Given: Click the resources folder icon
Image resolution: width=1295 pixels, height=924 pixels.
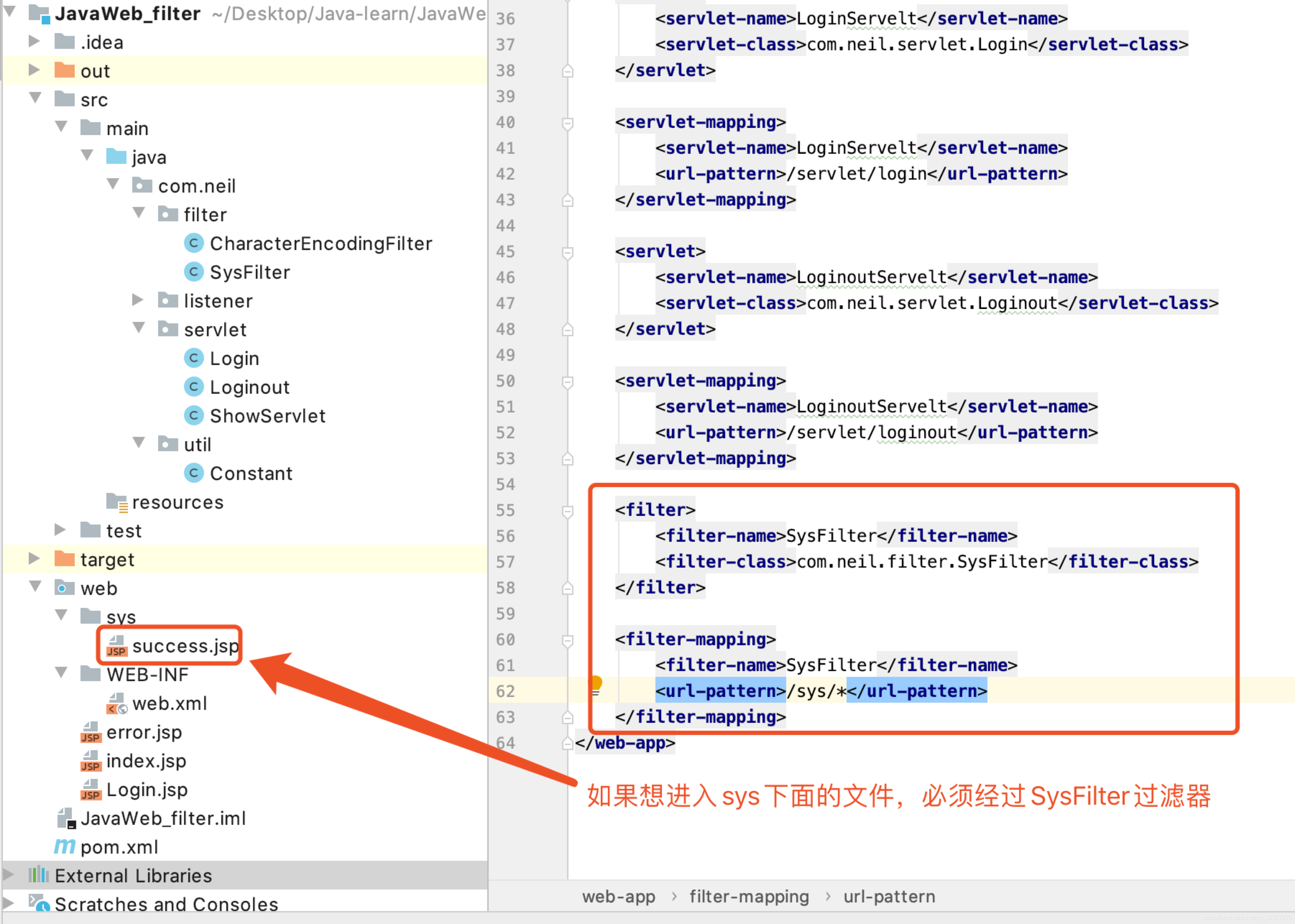Looking at the screenshot, I should pyautogui.click(x=117, y=502).
